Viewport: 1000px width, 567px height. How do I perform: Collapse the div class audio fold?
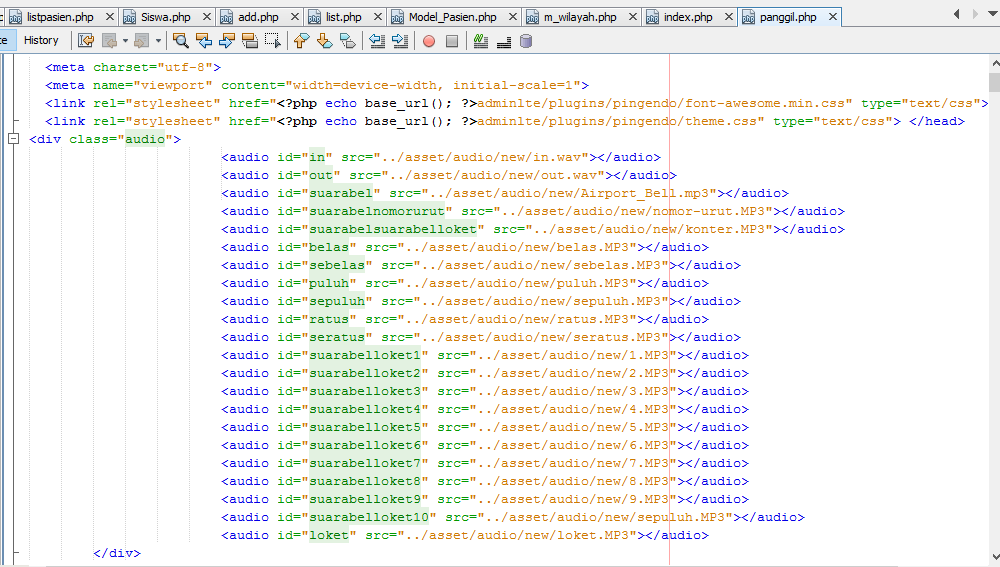point(13,138)
